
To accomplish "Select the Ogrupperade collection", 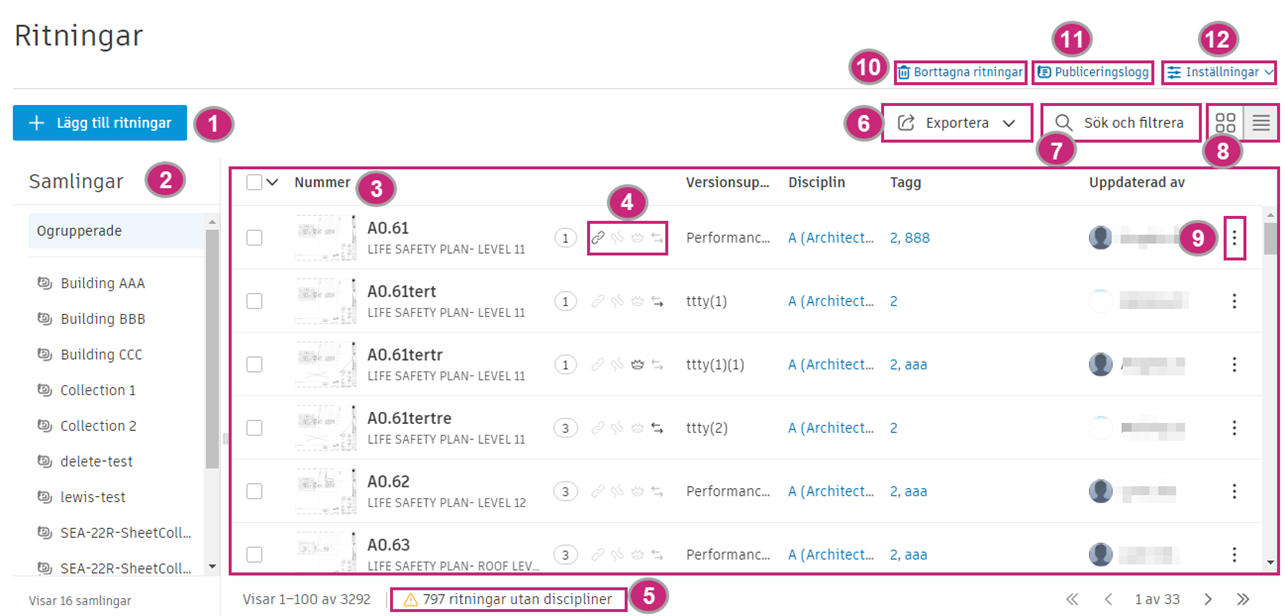I will [79, 231].
